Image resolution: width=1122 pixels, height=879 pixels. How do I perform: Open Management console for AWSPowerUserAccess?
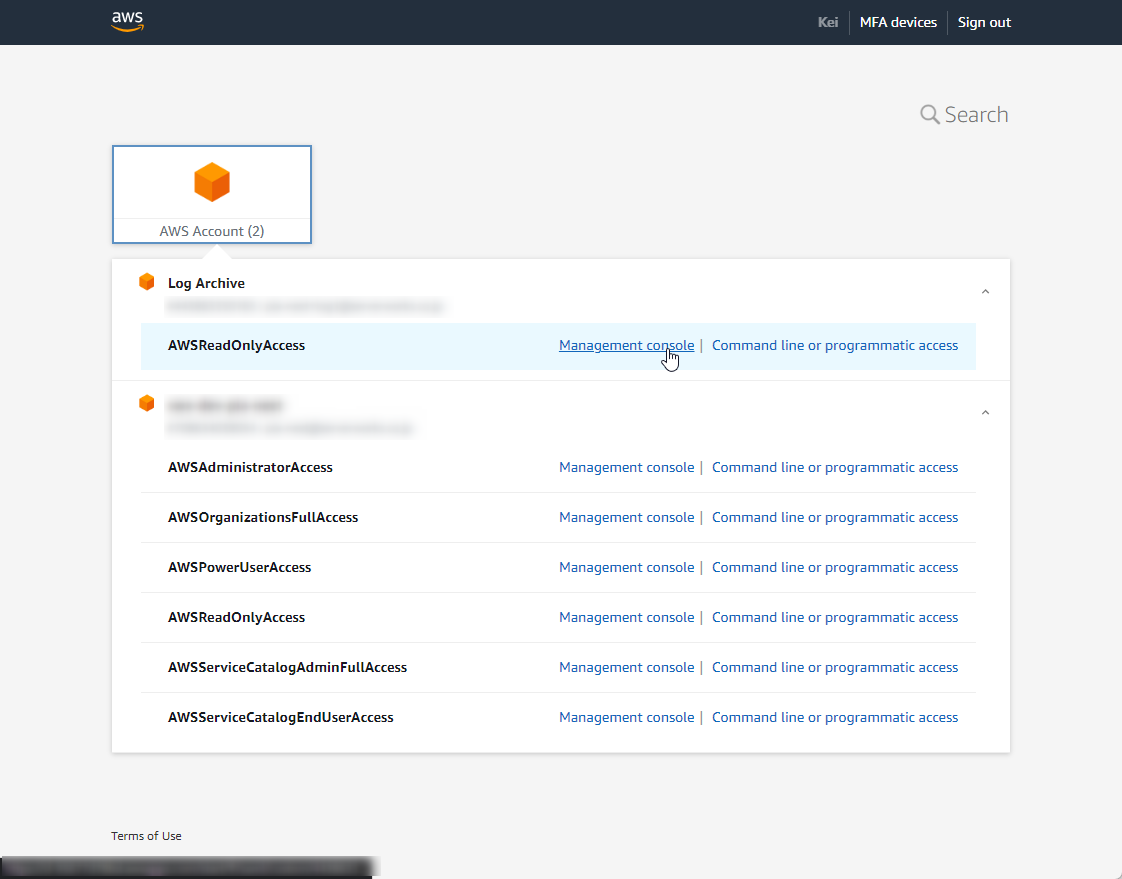click(x=626, y=568)
